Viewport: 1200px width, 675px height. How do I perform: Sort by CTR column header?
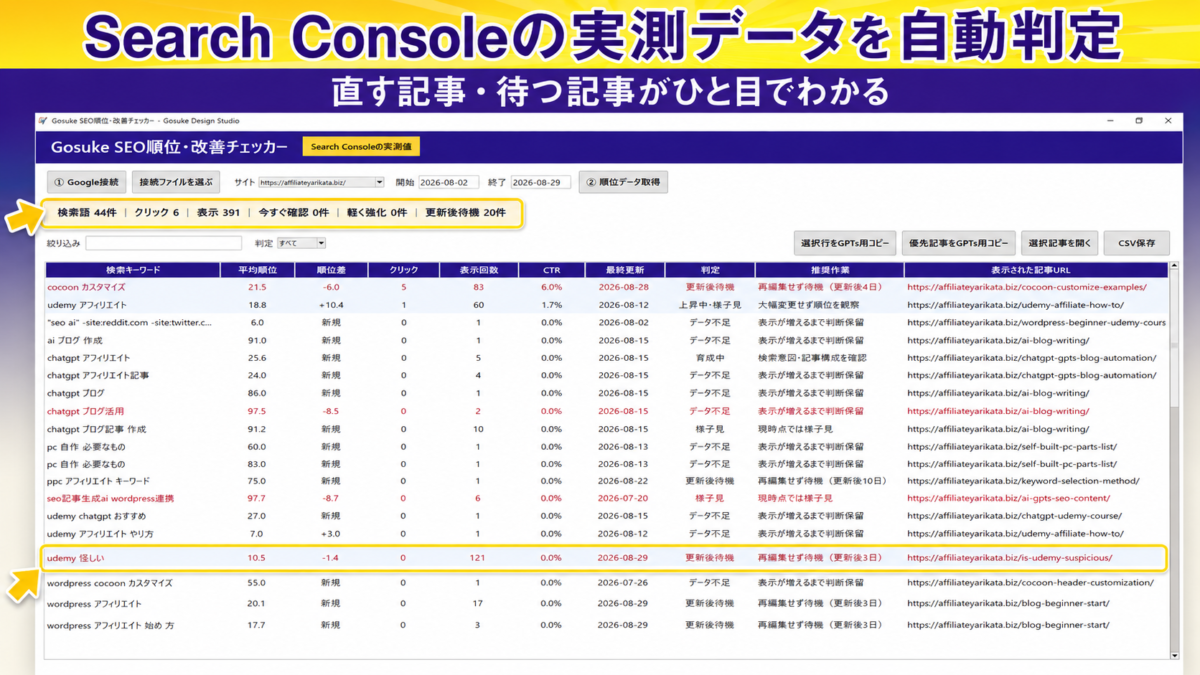click(x=552, y=270)
